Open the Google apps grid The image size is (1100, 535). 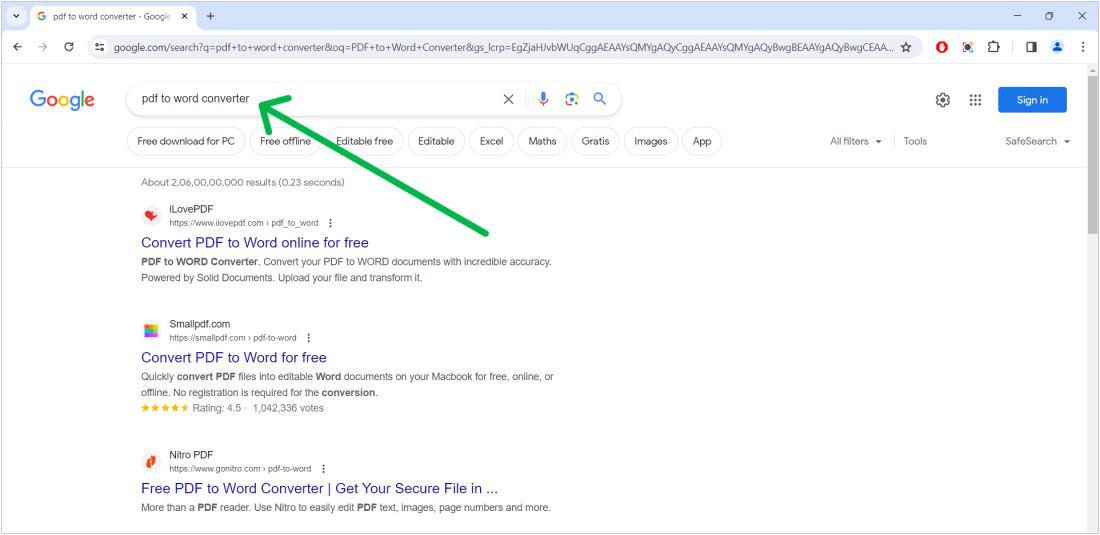975,100
